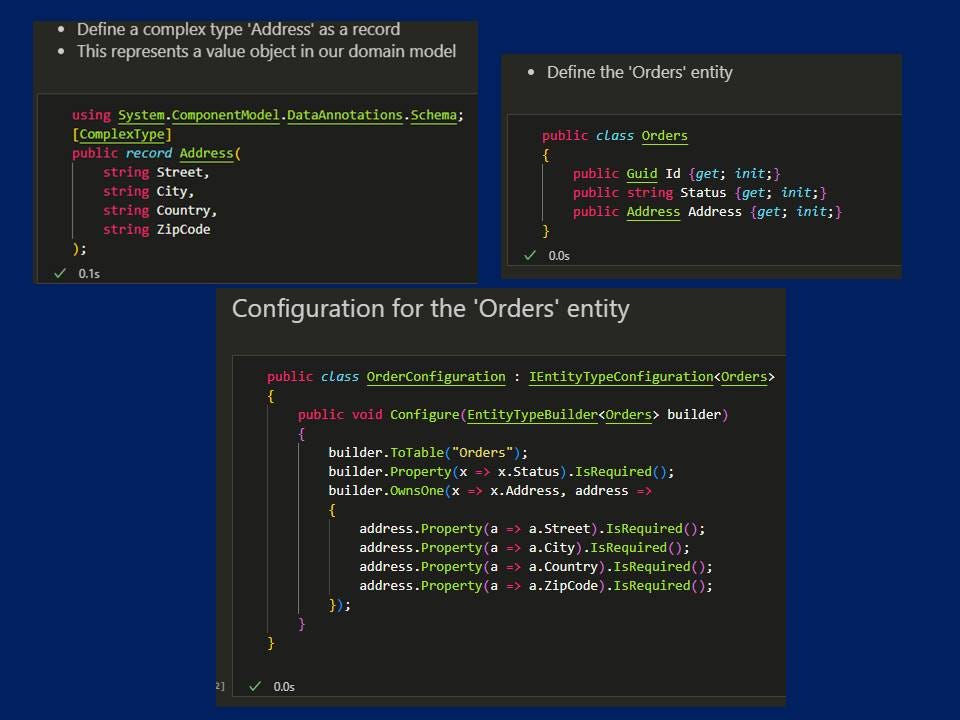This screenshot has height=720, width=960.
Task: Click the 'IEntityTypeConfiguration' interface name
Action: coord(621,377)
